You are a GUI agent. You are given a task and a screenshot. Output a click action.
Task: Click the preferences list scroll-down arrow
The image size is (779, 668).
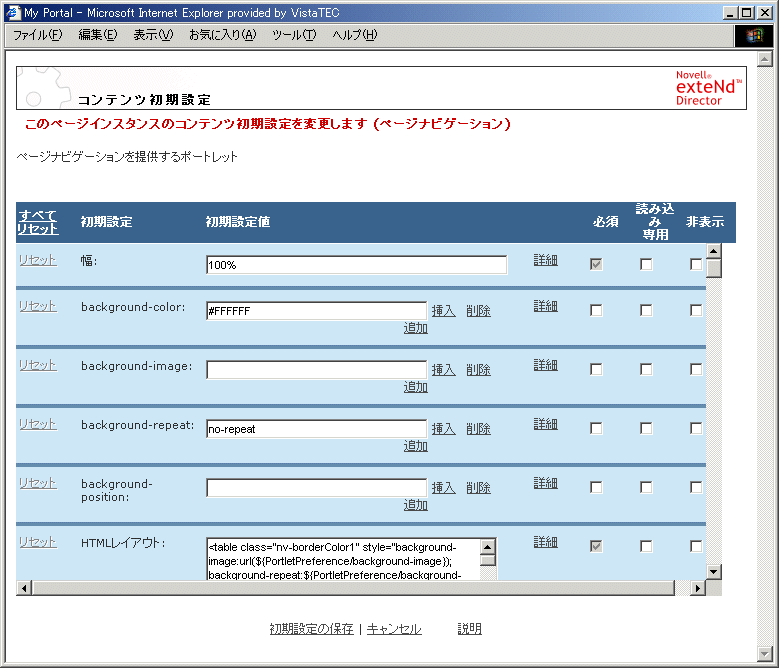point(714,572)
